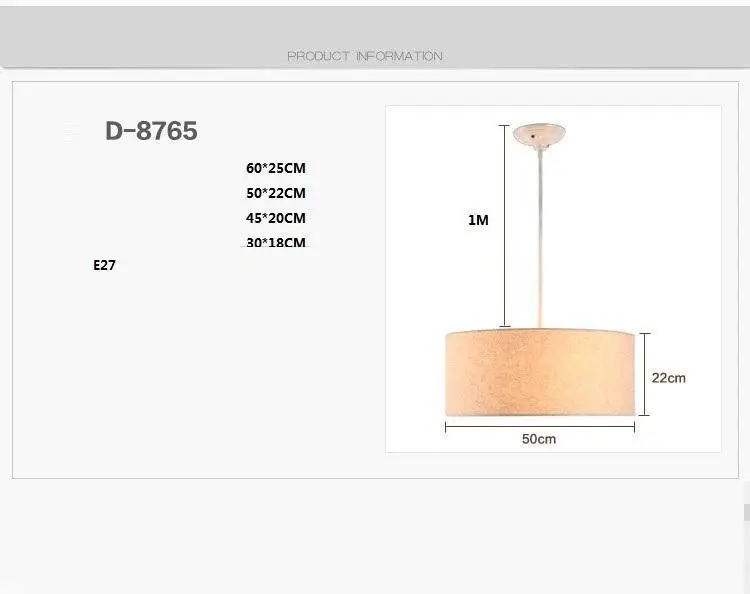
Task: Click the 60*25CM size option
Action: [276, 168]
